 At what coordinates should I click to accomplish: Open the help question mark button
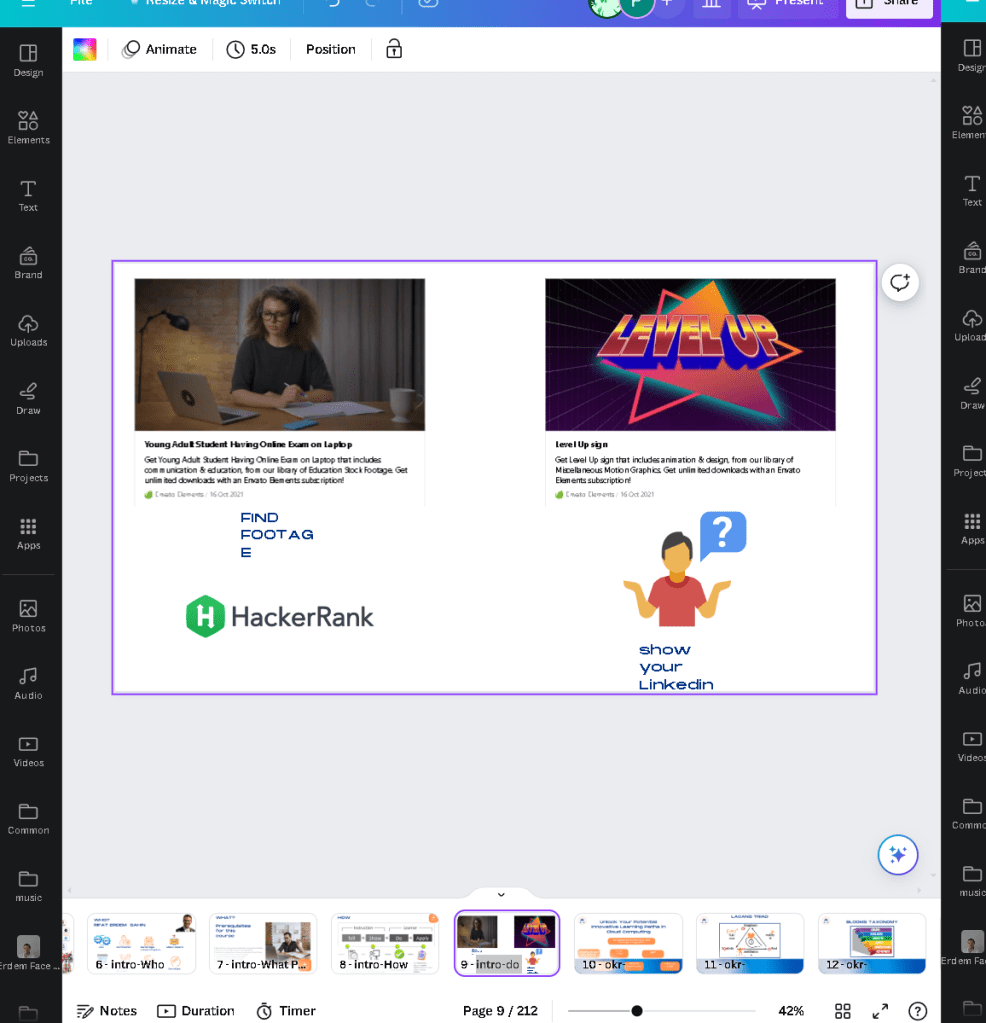(x=917, y=1011)
